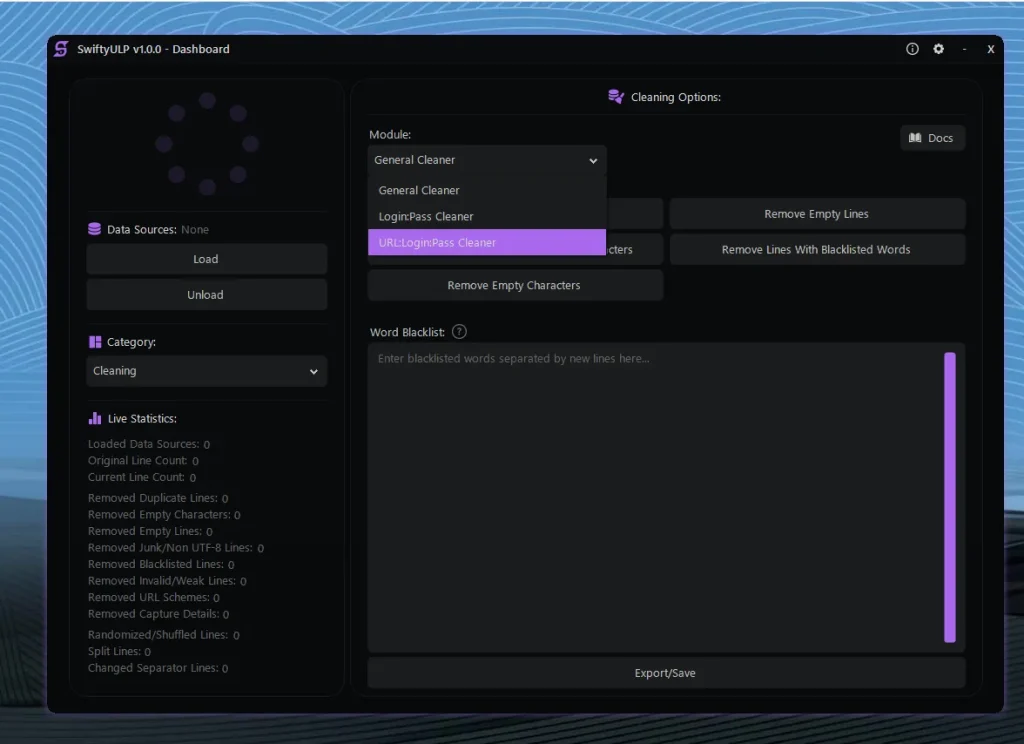
Task: Click the chart icon beside Live Statistics
Action: point(93,418)
